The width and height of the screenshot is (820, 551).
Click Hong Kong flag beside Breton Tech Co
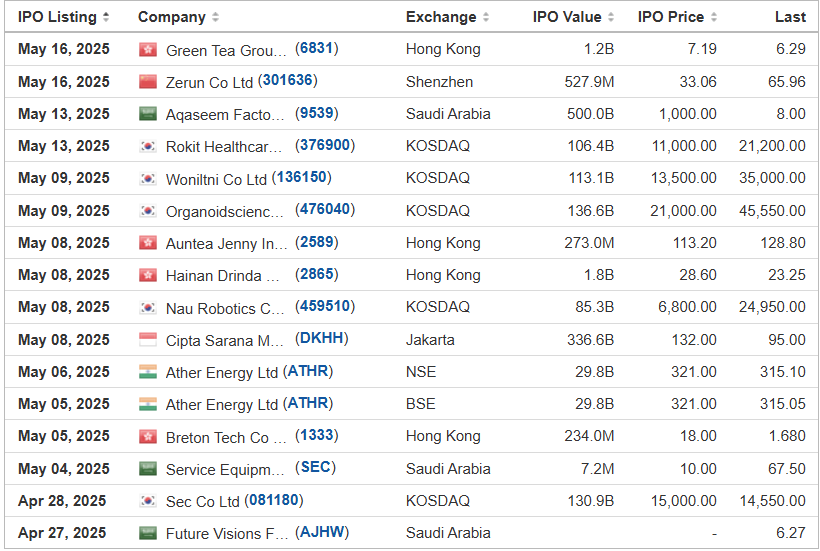click(x=148, y=437)
